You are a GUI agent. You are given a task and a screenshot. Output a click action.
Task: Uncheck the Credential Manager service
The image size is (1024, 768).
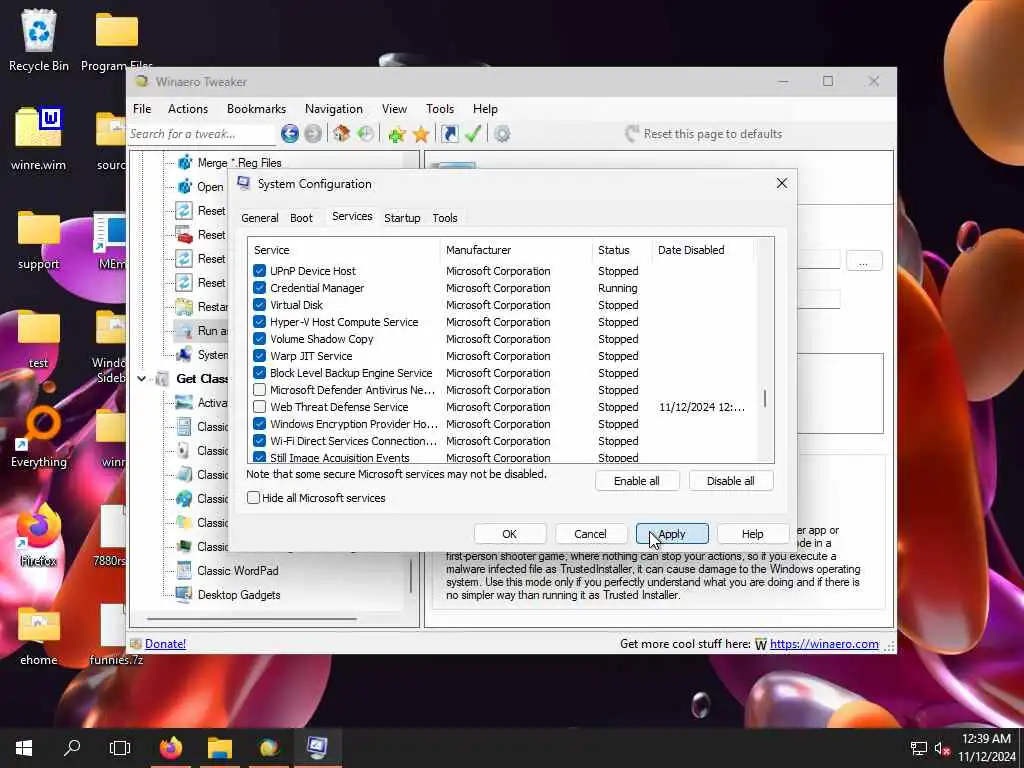click(x=259, y=288)
